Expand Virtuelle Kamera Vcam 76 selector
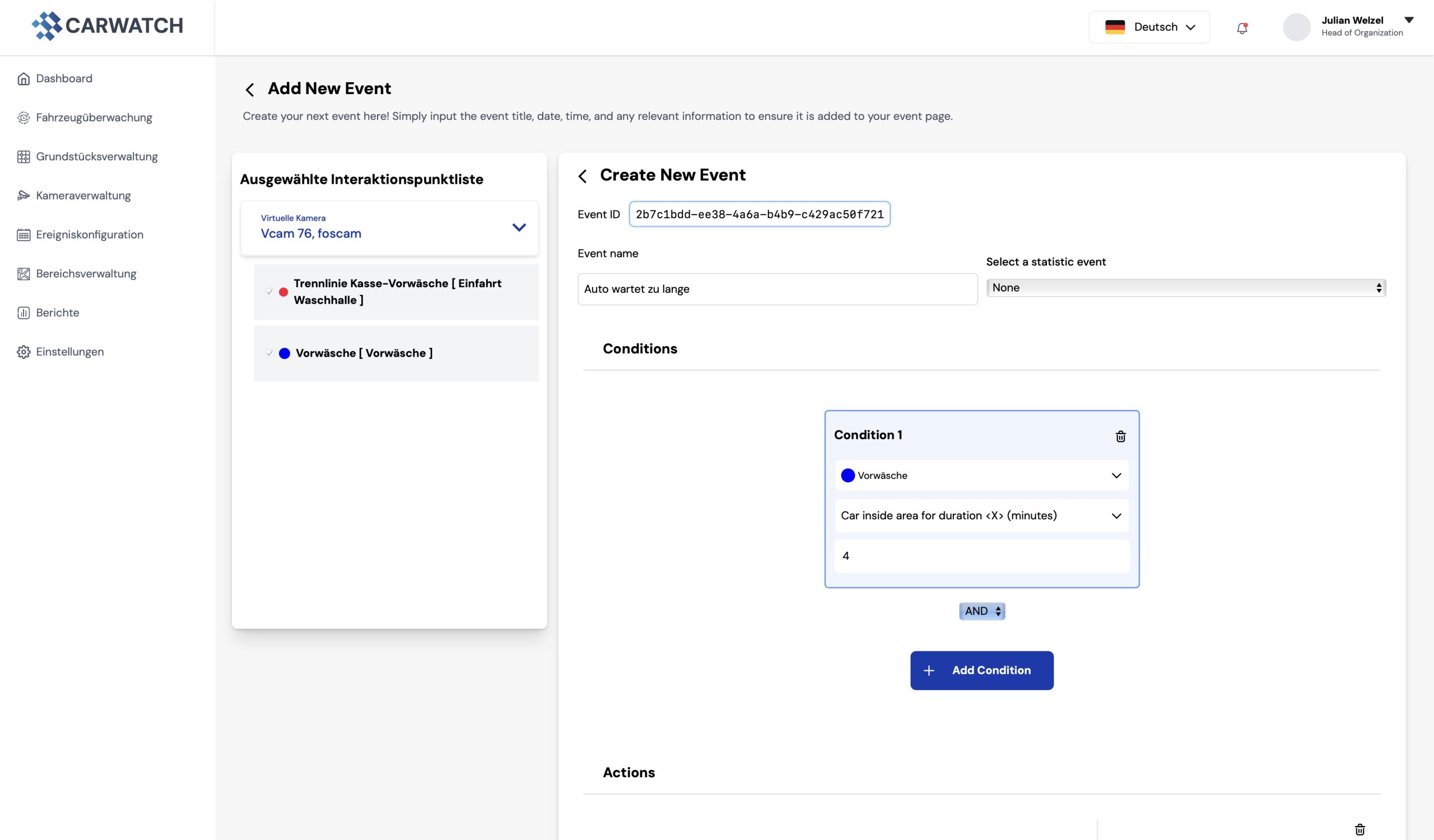 click(x=518, y=227)
